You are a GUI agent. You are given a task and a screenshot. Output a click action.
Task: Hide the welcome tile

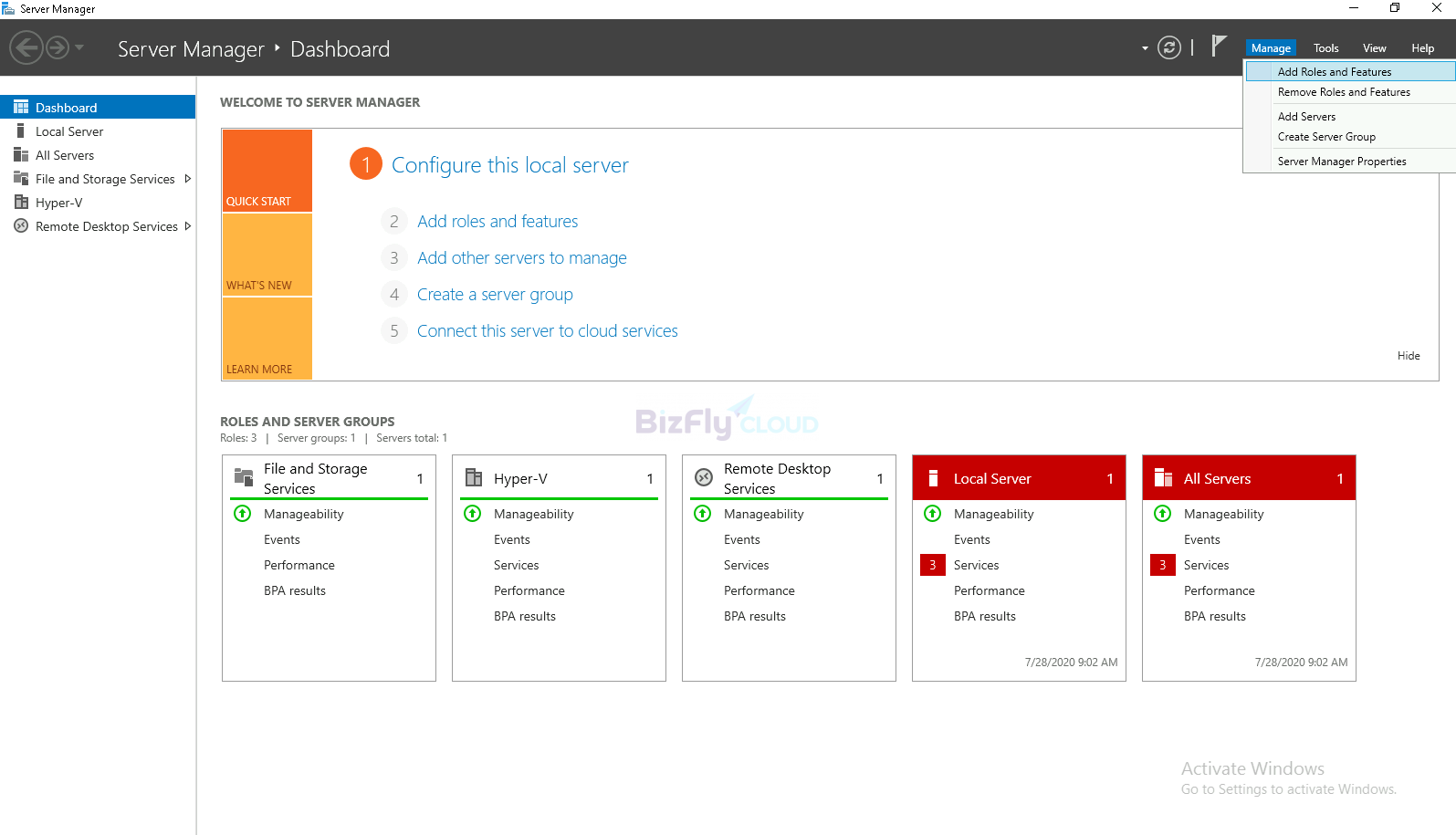click(x=1409, y=356)
